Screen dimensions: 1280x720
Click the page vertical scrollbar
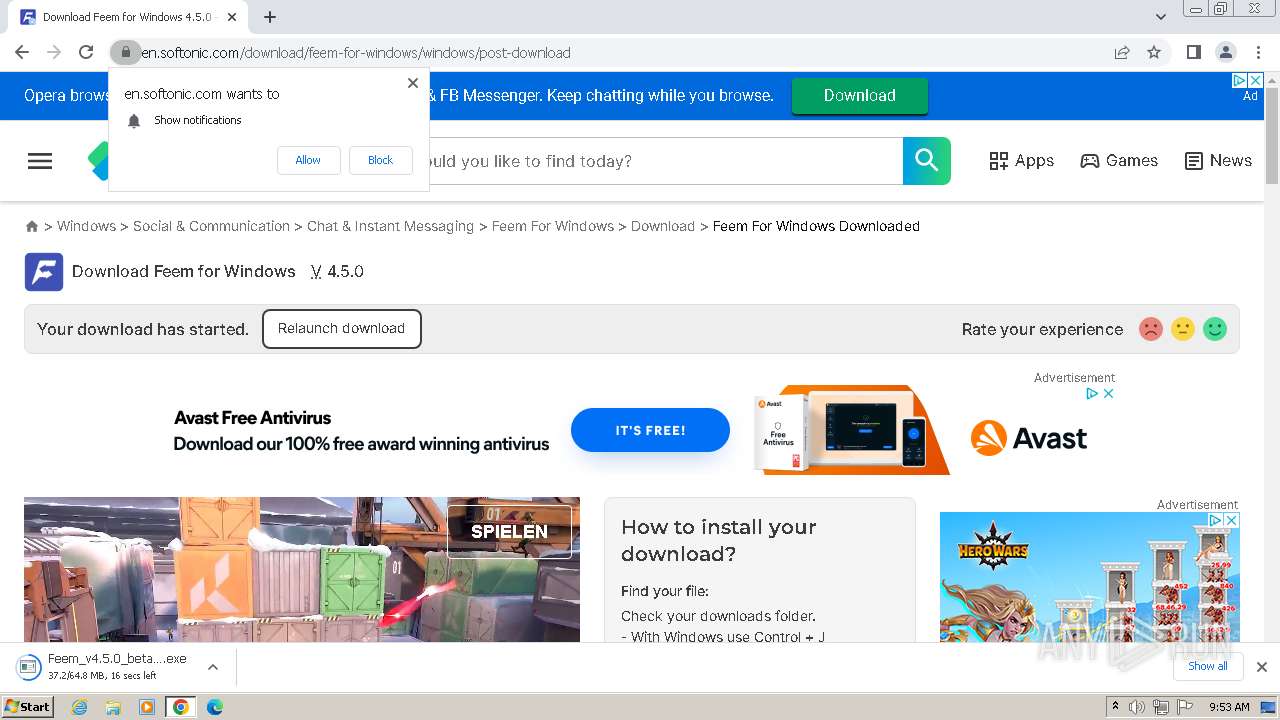click(1272, 136)
